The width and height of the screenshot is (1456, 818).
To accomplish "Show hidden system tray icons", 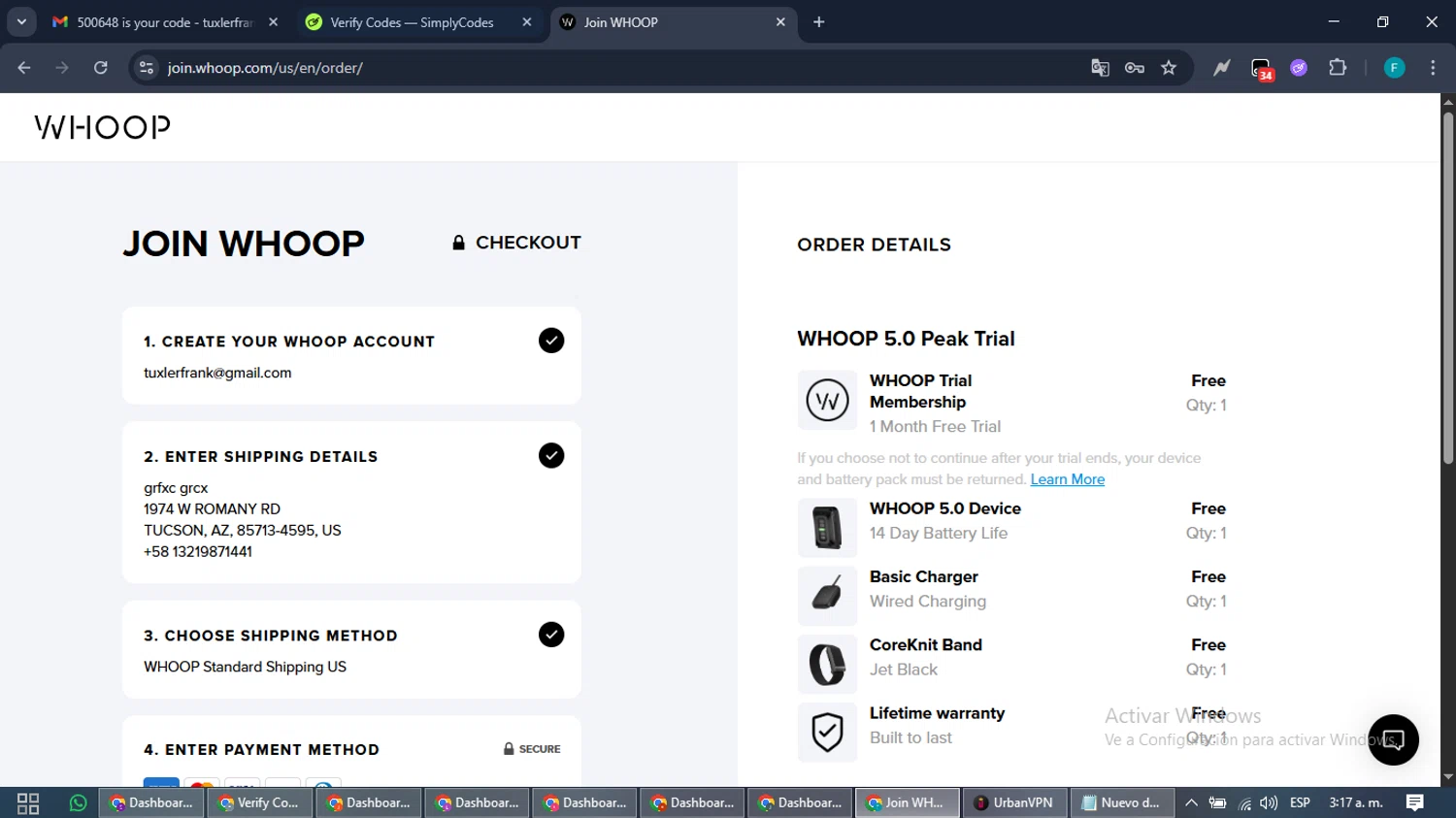I will tap(1191, 802).
